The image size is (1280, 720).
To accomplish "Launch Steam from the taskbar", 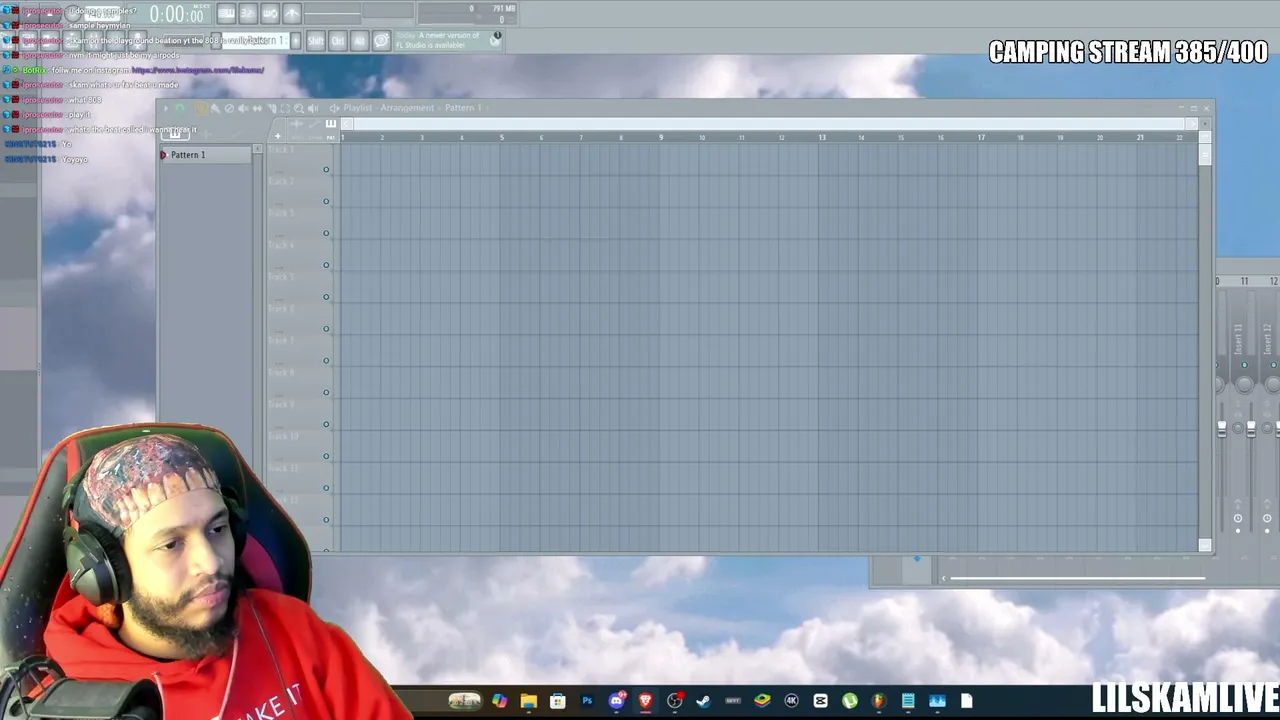I will (x=703, y=701).
